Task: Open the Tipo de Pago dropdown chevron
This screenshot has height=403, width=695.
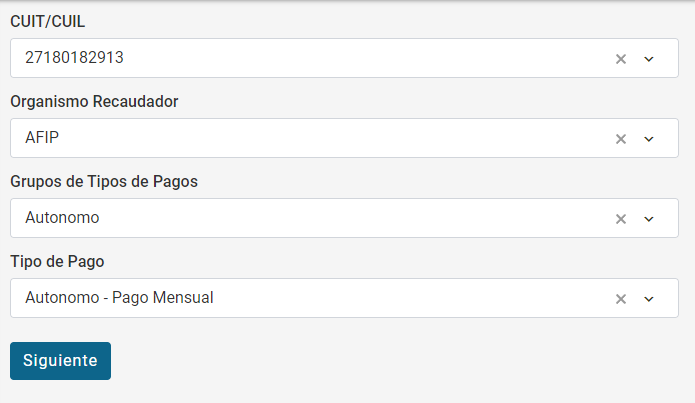Action: (x=648, y=299)
